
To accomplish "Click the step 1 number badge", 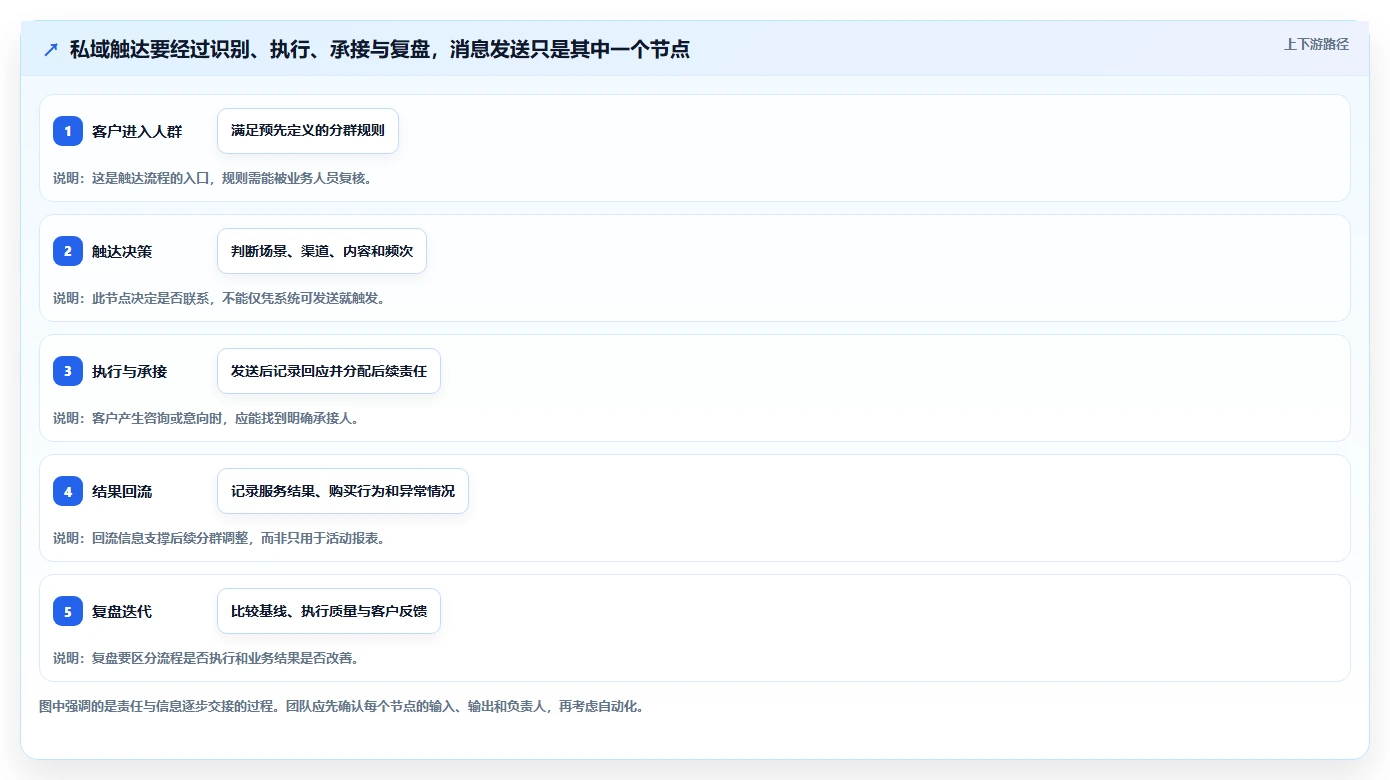I will coord(68,131).
